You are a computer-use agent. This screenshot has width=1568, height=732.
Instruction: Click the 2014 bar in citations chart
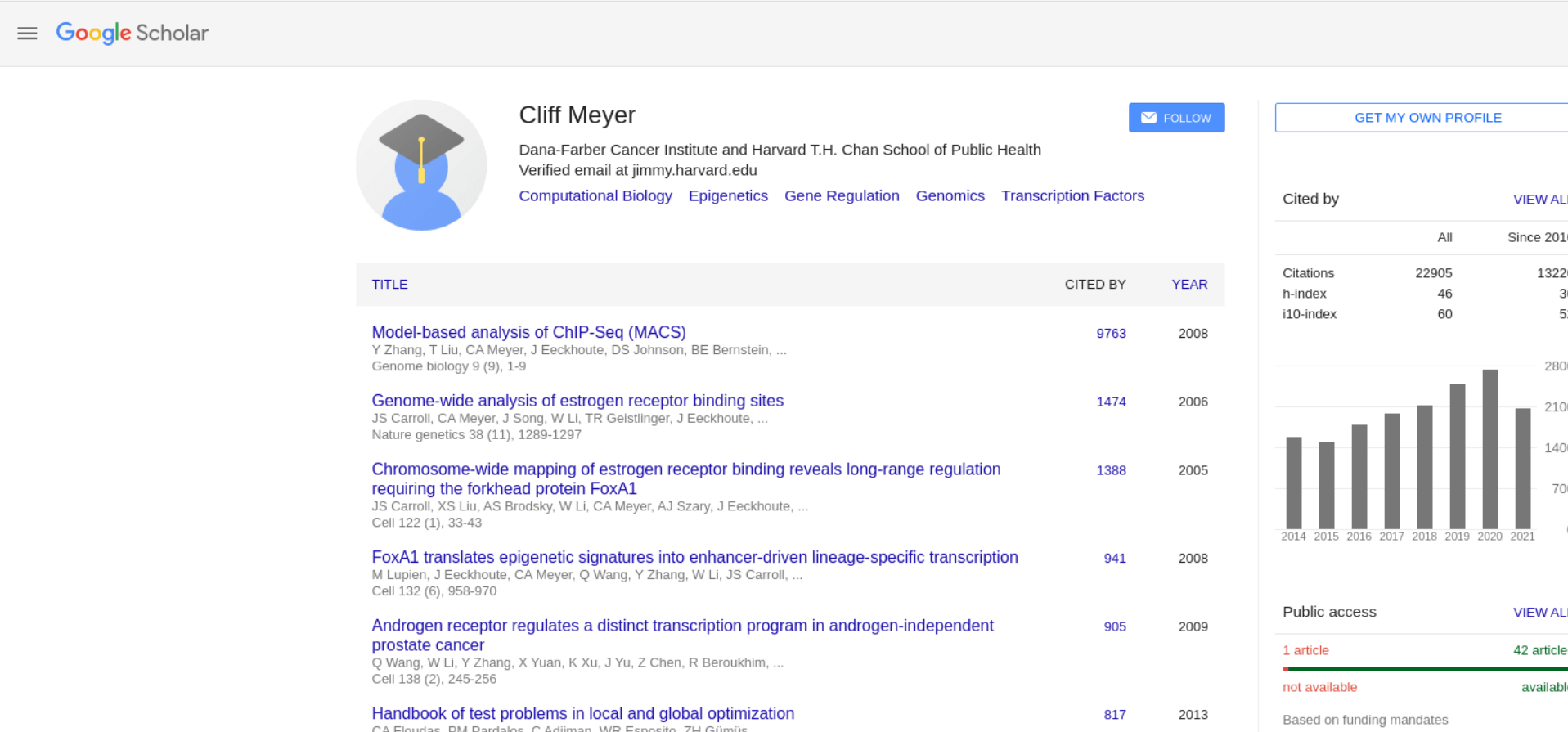click(1294, 483)
